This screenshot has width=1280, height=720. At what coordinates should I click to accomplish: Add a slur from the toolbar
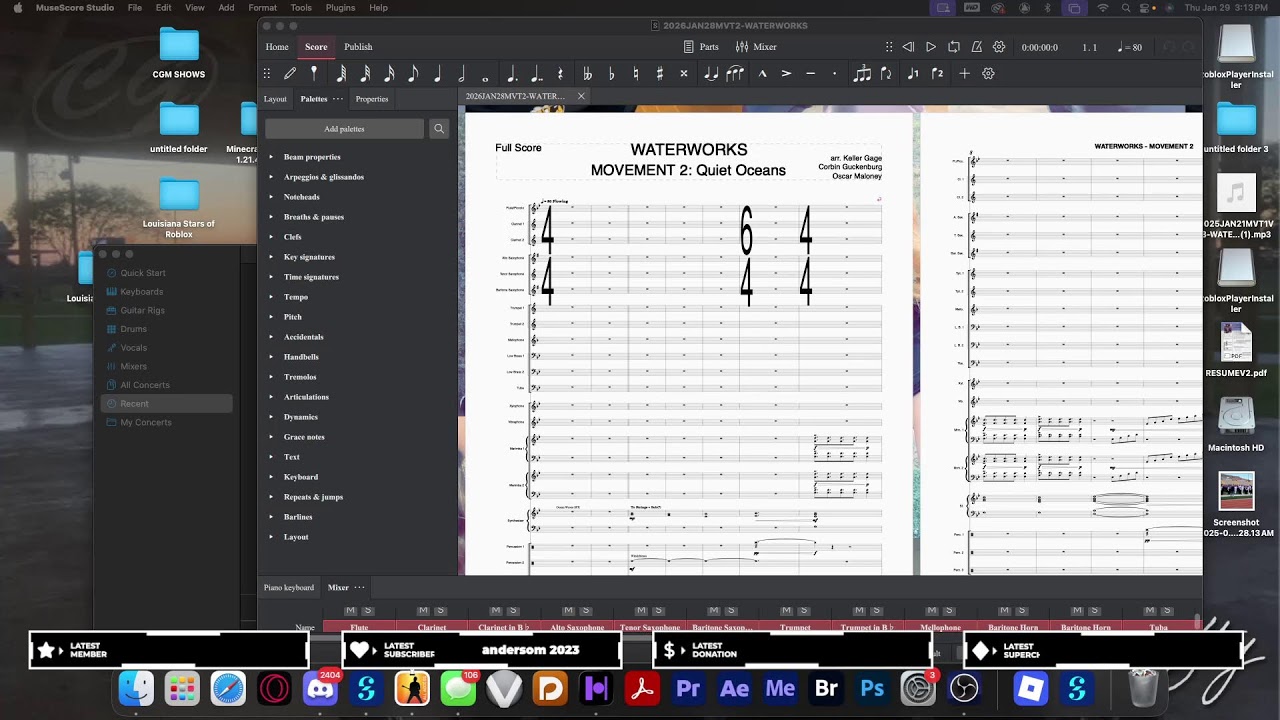735,73
